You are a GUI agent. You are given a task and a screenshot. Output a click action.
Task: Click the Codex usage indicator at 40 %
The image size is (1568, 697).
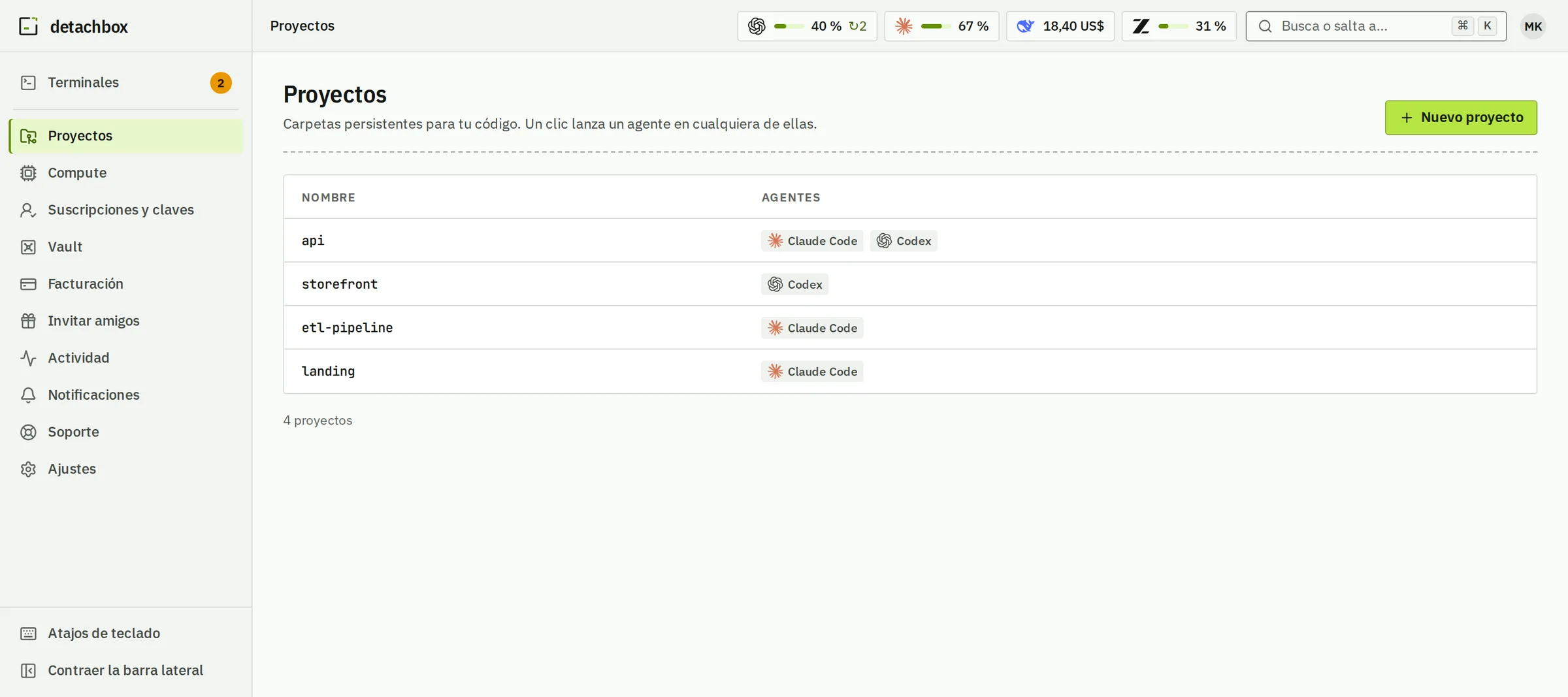pos(807,26)
